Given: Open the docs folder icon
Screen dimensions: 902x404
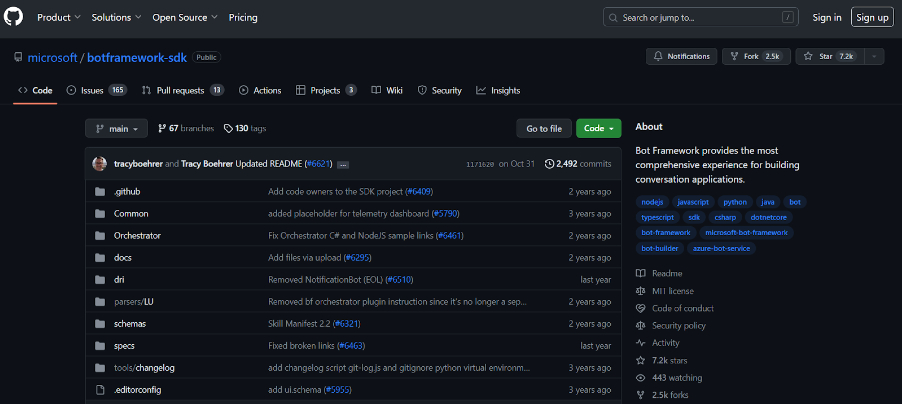Looking at the screenshot, I should (x=100, y=258).
